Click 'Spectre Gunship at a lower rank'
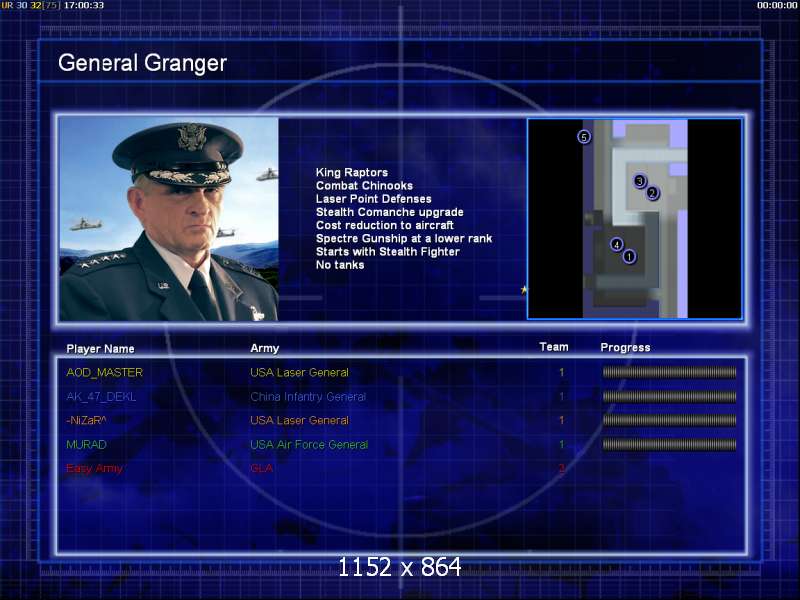The image size is (800, 600). 404,239
